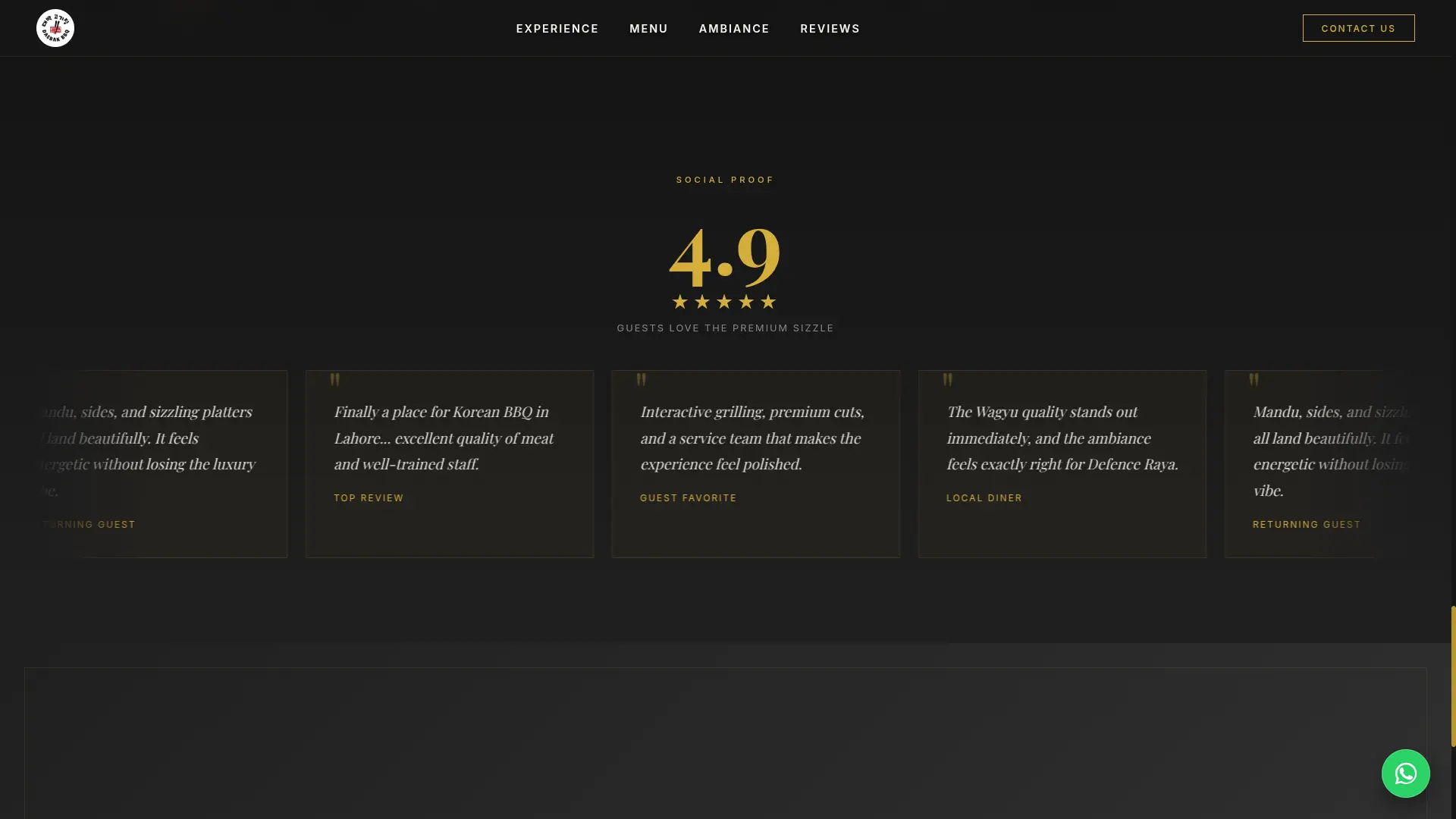This screenshot has width=1456, height=819.
Task: Click 'The Wagyu quality stands out' quote
Action: [1062, 438]
